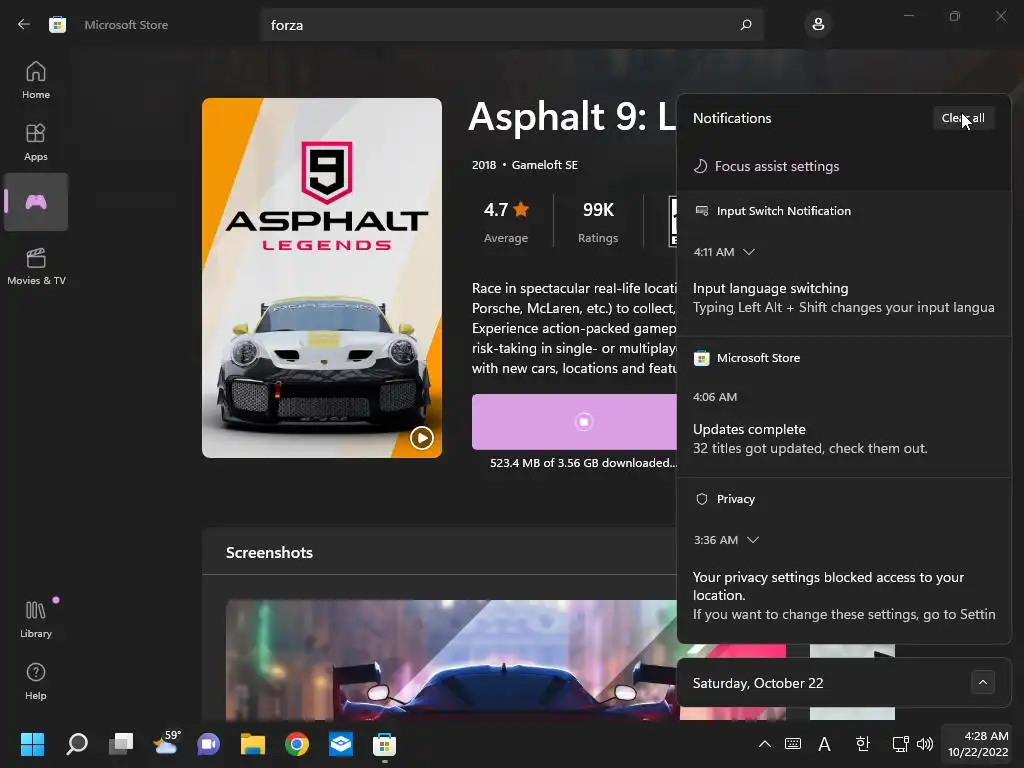1024x768 pixels.
Task: Open the weather widget showing 59°
Action: pos(166,744)
